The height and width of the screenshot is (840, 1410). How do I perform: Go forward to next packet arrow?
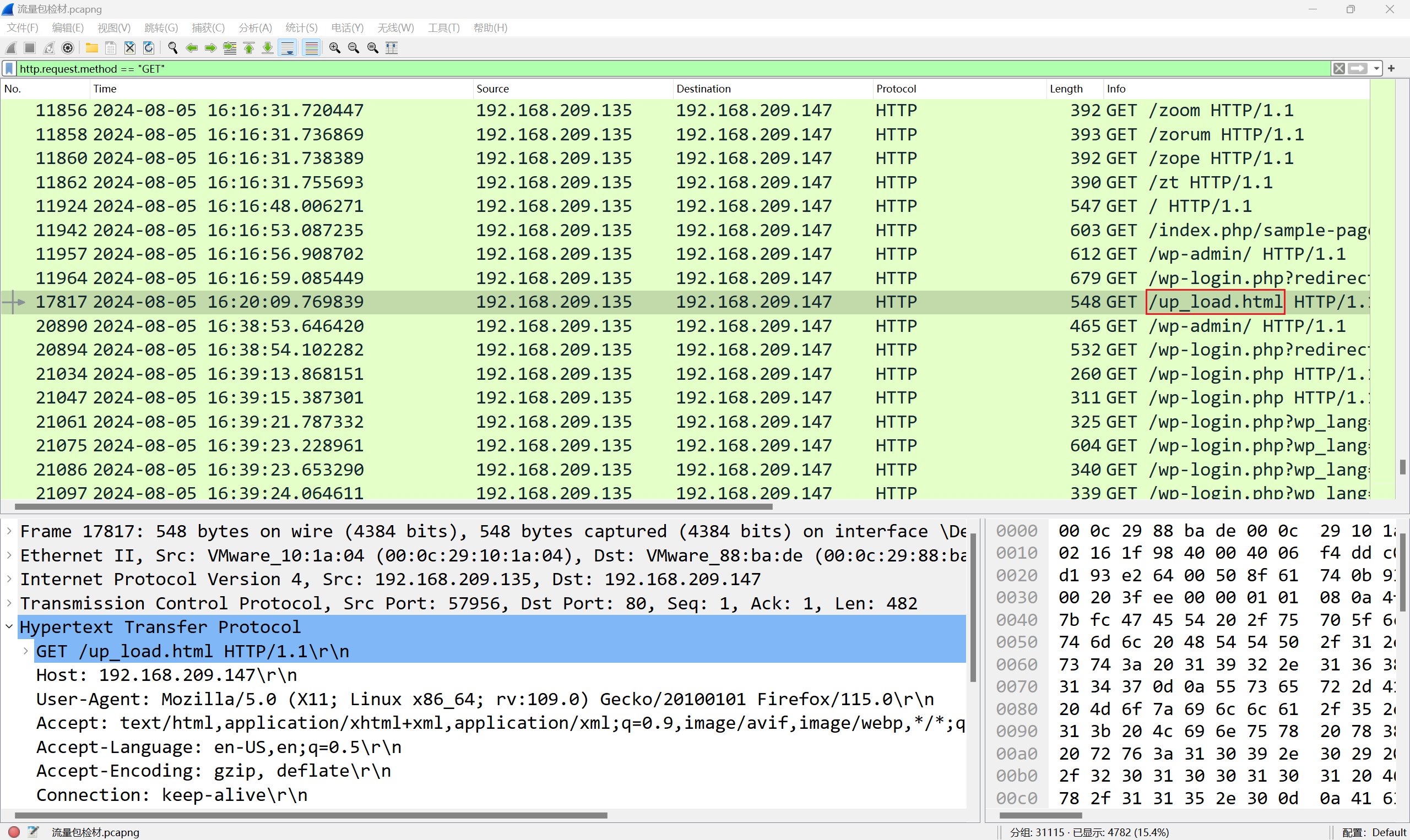coord(210,48)
